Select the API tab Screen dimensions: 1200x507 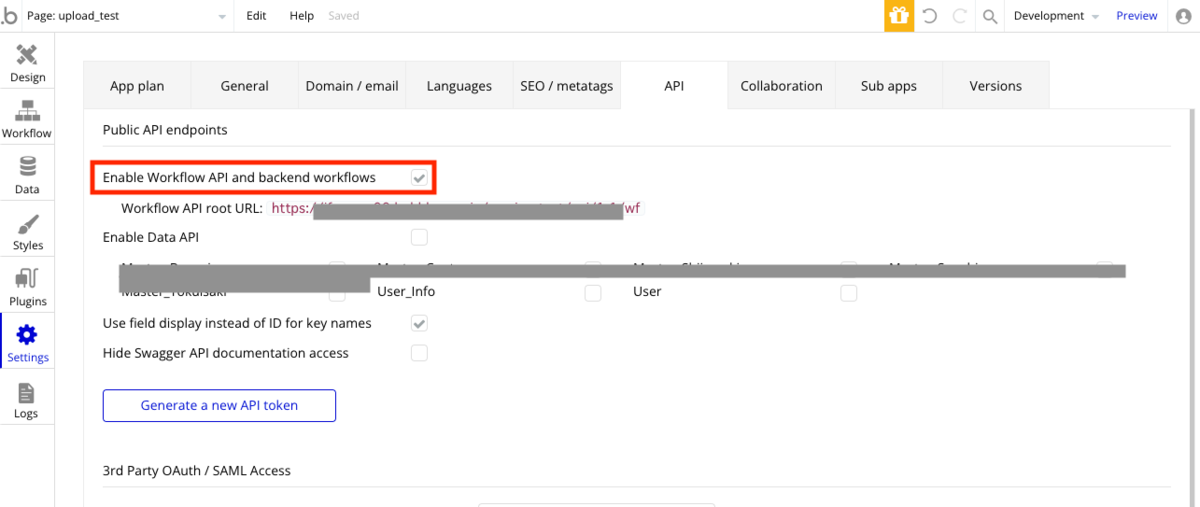[x=674, y=86]
